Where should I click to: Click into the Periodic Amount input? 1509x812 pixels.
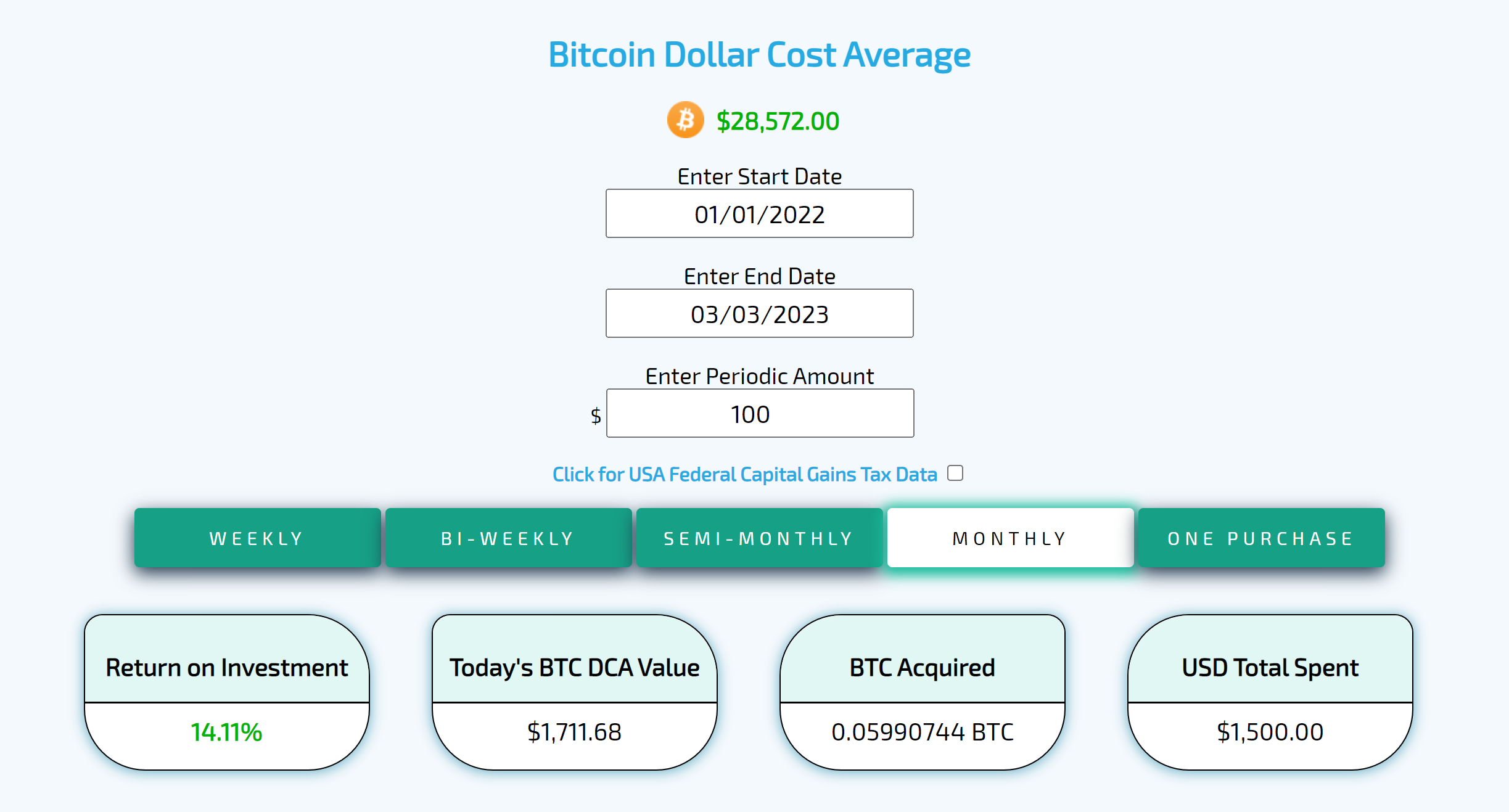(x=760, y=414)
